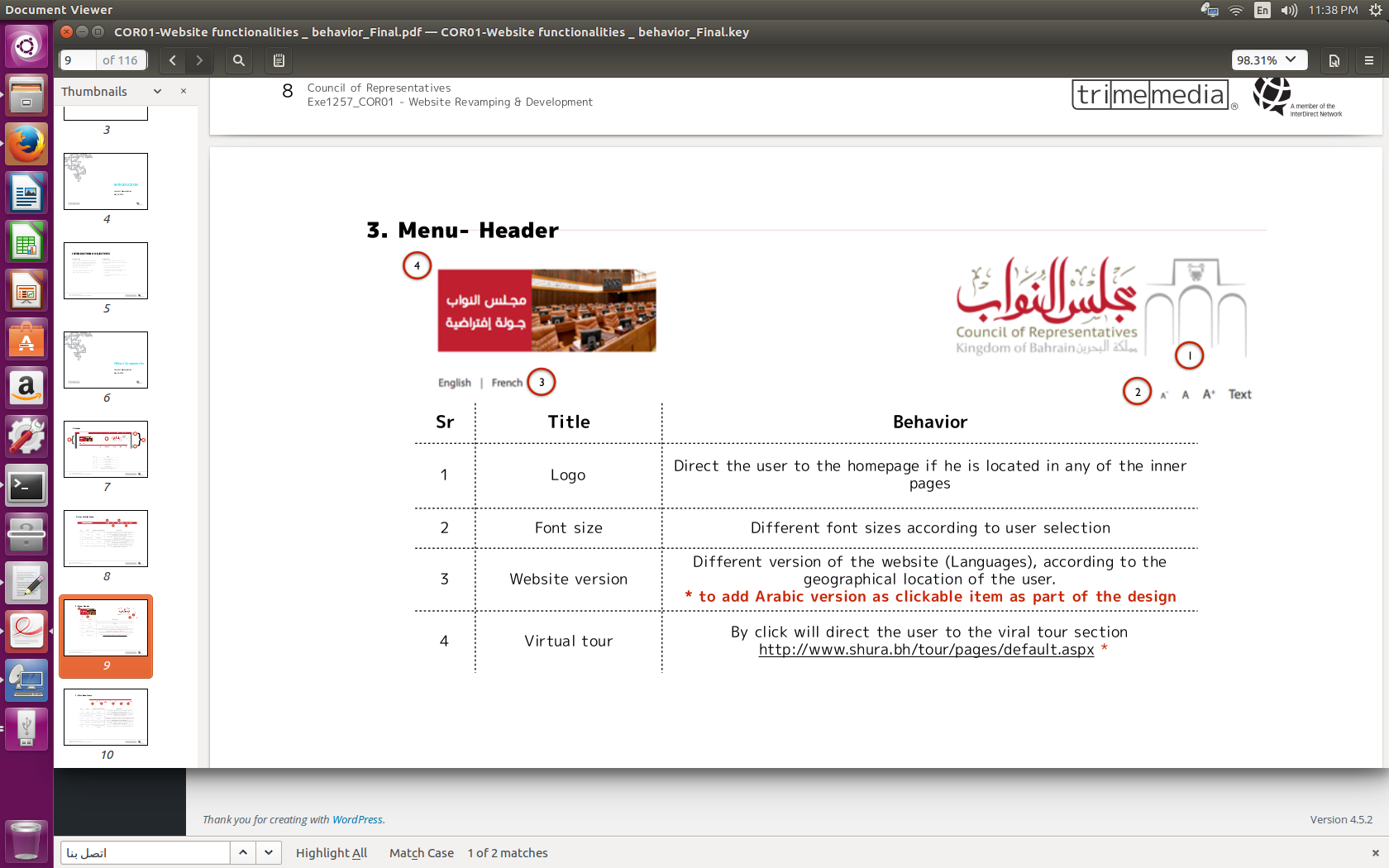Open the shura.bh tour link
The height and width of the screenshot is (868, 1389).
(x=926, y=650)
